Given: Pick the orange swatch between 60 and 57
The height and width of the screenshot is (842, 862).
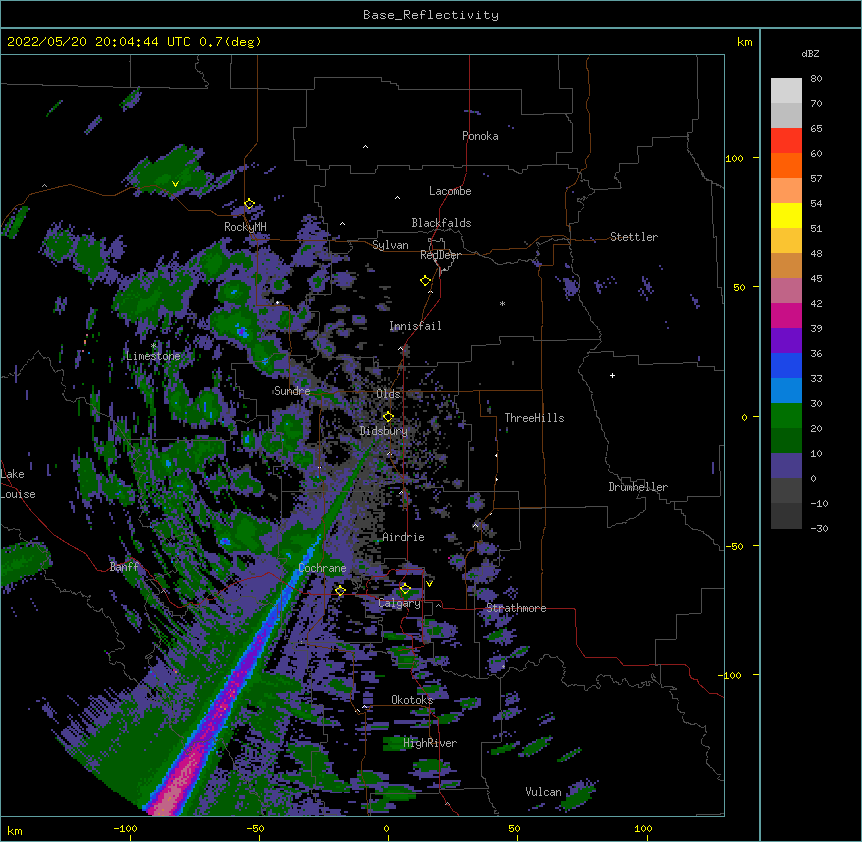Looking at the screenshot, I should click(x=786, y=165).
